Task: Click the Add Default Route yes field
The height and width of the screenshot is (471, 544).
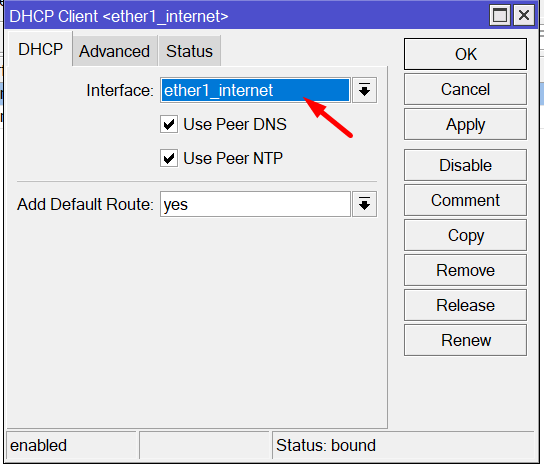Action: click(x=255, y=204)
